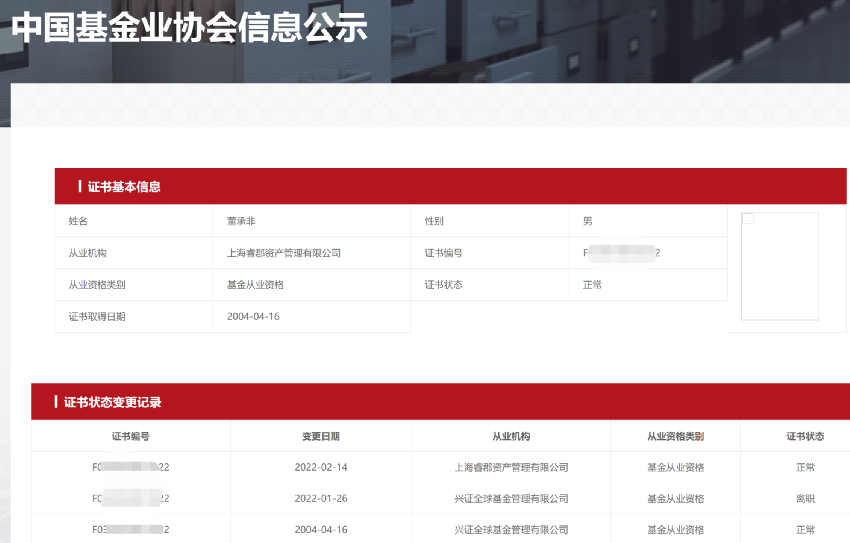Click the 从业机构 column header in records table
Screen dimensions: 850x543
click(511, 437)
